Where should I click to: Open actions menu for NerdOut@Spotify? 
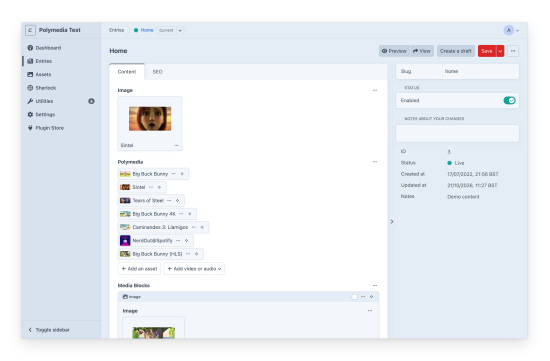(x=178, y=241)
